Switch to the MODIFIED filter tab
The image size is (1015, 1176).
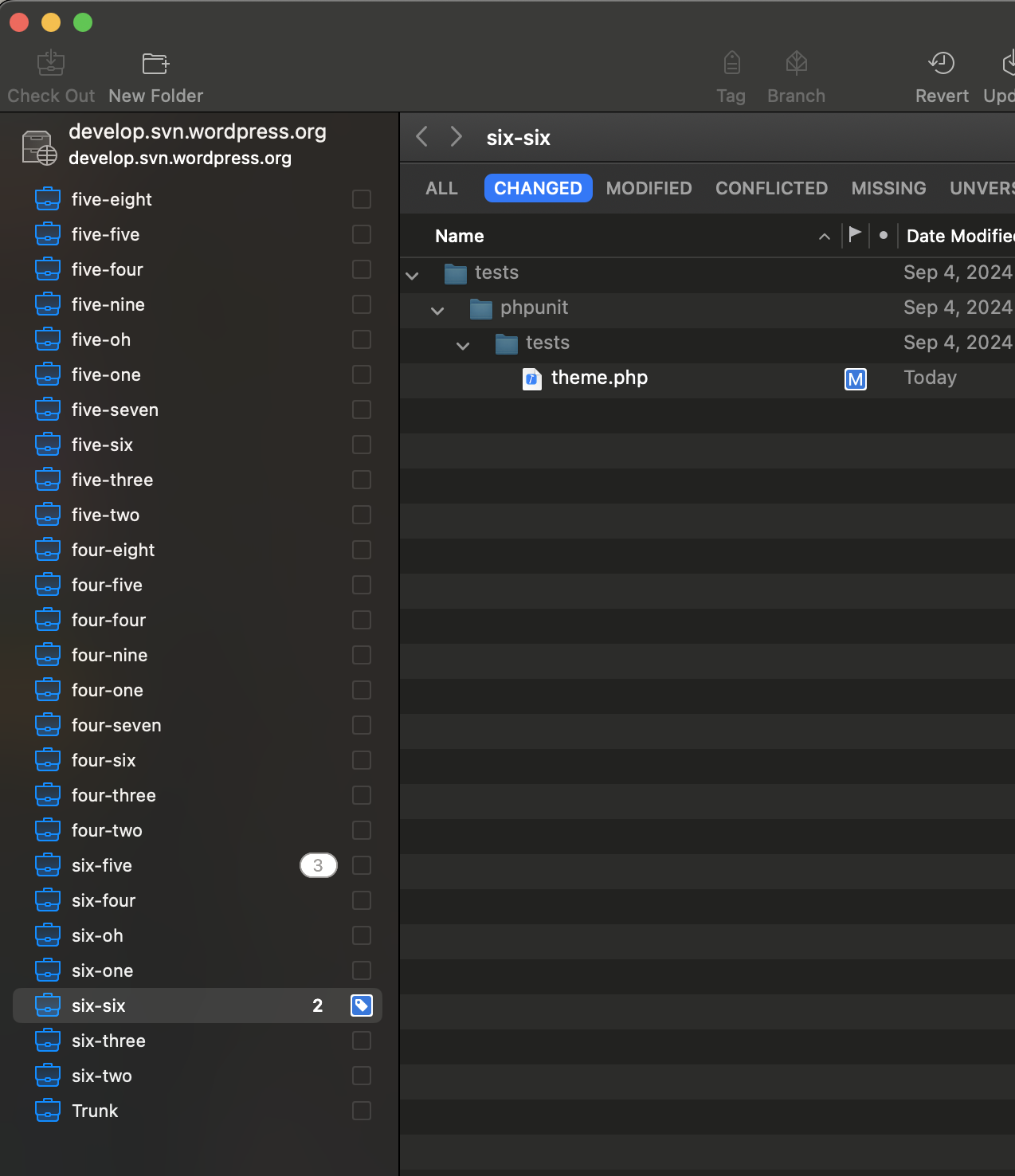pos(649,188)
